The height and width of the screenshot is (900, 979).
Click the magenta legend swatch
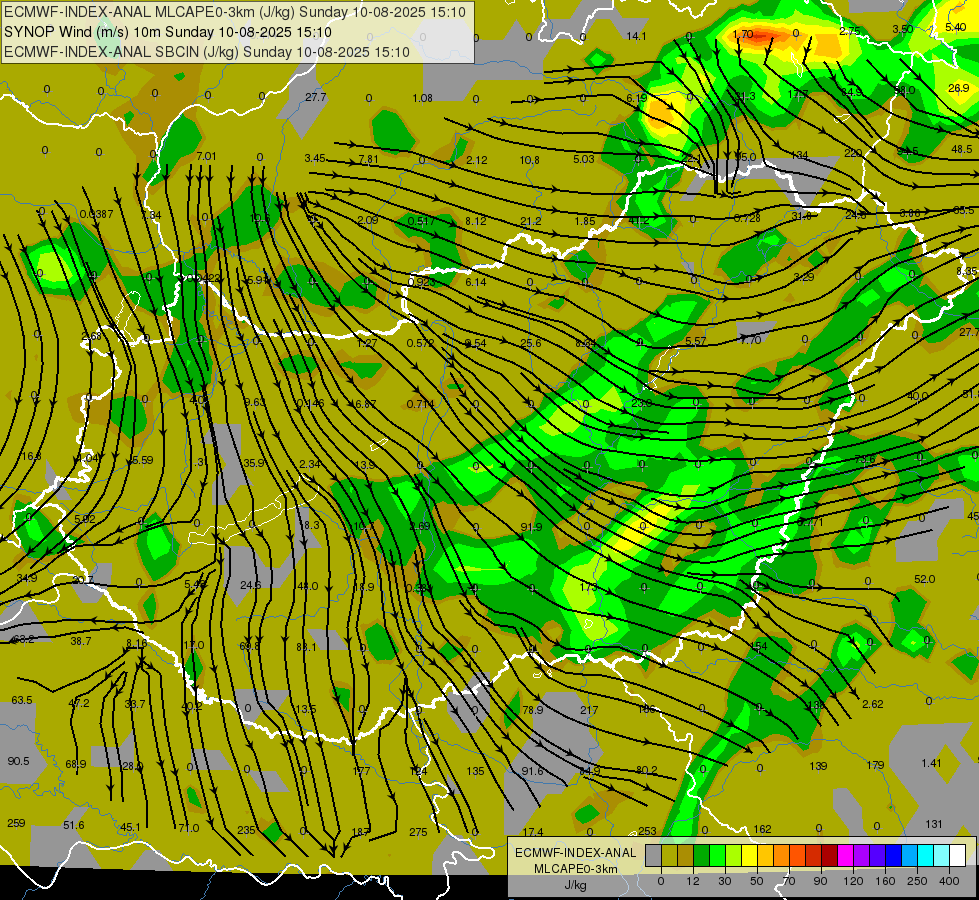pyautogui.click(x=845, y=855)
